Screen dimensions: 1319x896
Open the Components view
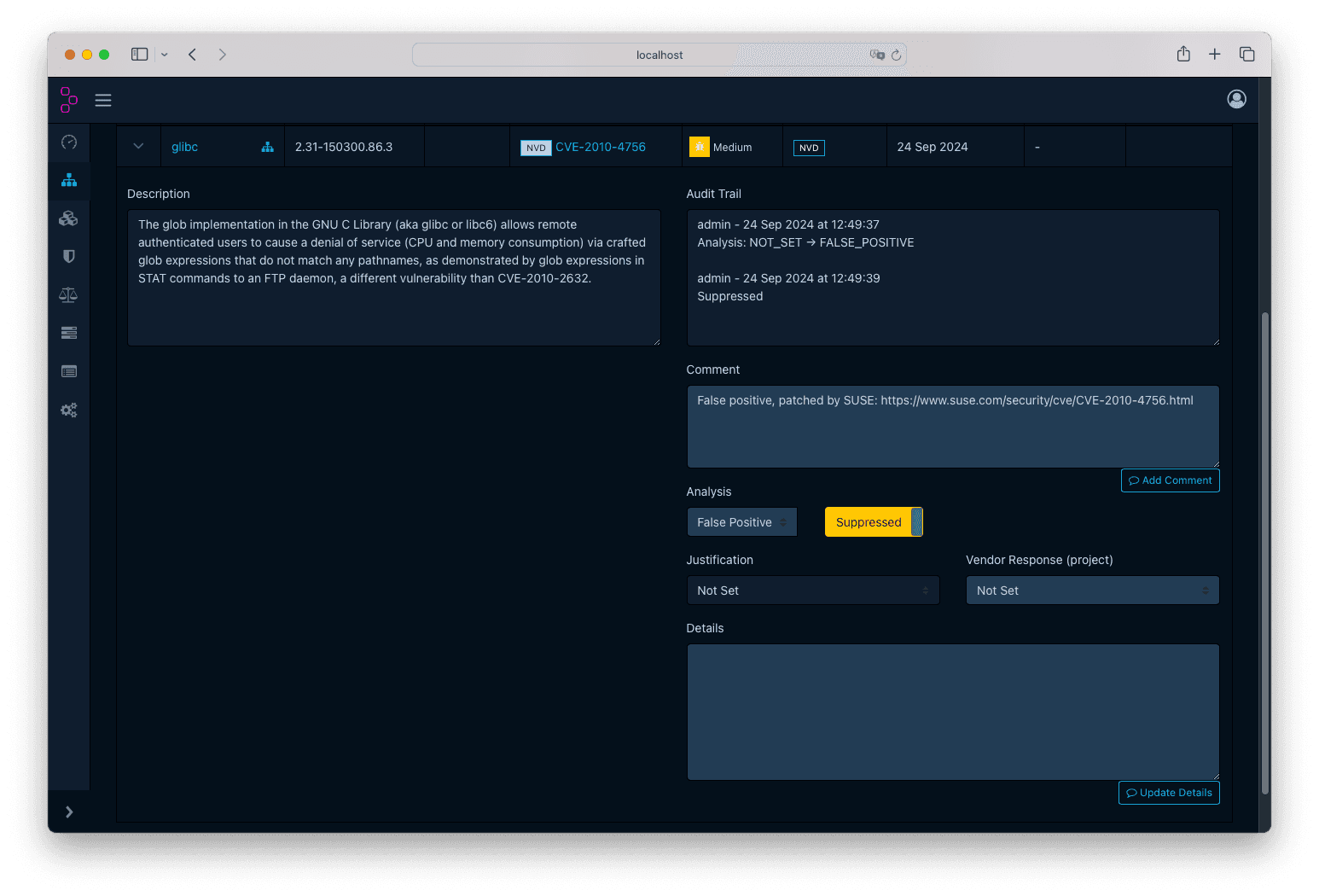point(69,218)
